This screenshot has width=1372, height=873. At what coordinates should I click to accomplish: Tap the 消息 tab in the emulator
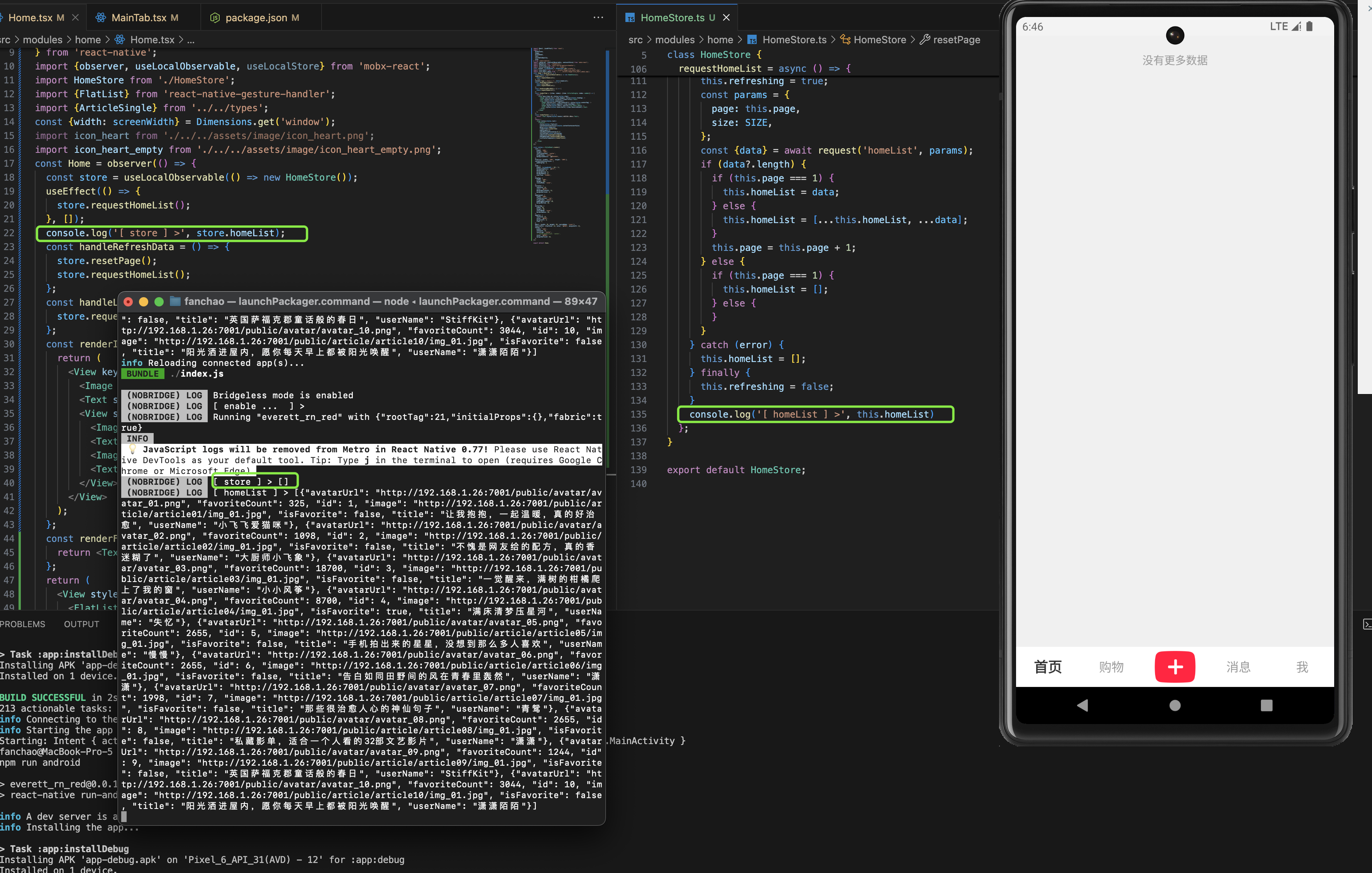pos(1238,666)
